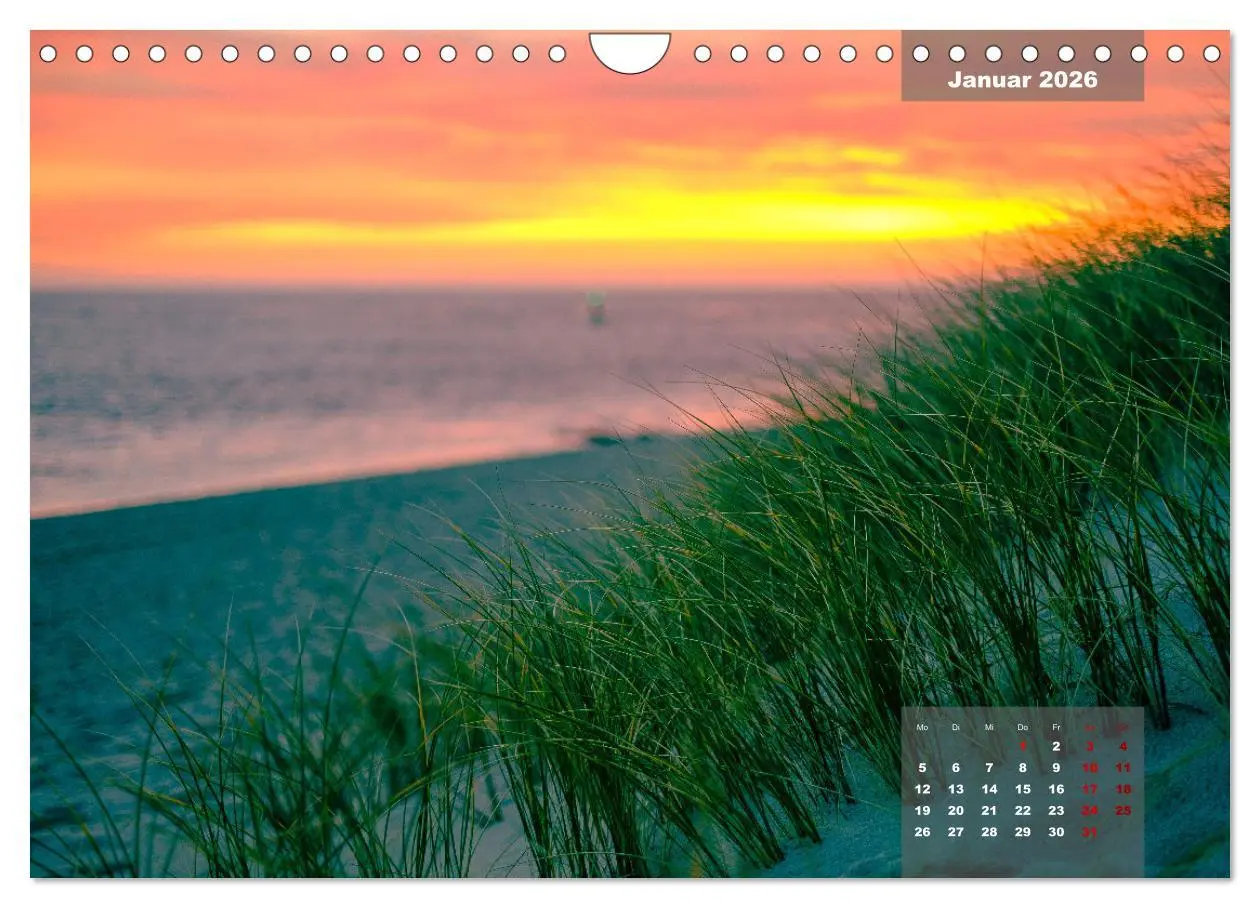This screenshot has height=908, width=1260.
Task: Choose Friday date 9
Action: click(1056, 768)
